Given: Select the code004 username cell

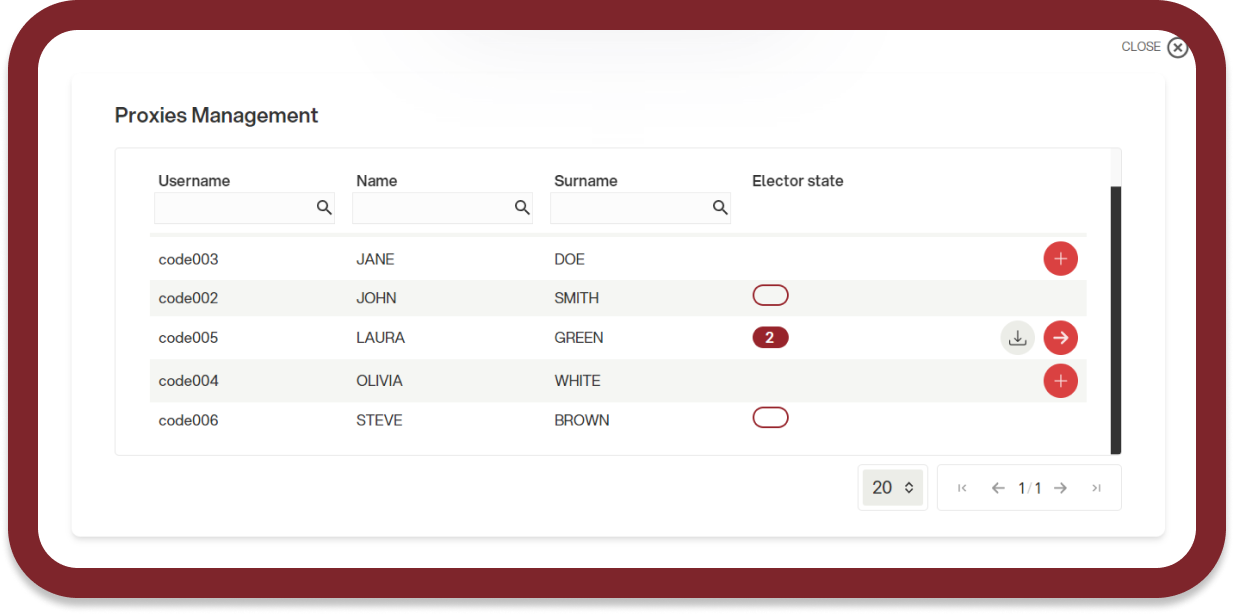Looking at the screenshot, I should (188, 381).
